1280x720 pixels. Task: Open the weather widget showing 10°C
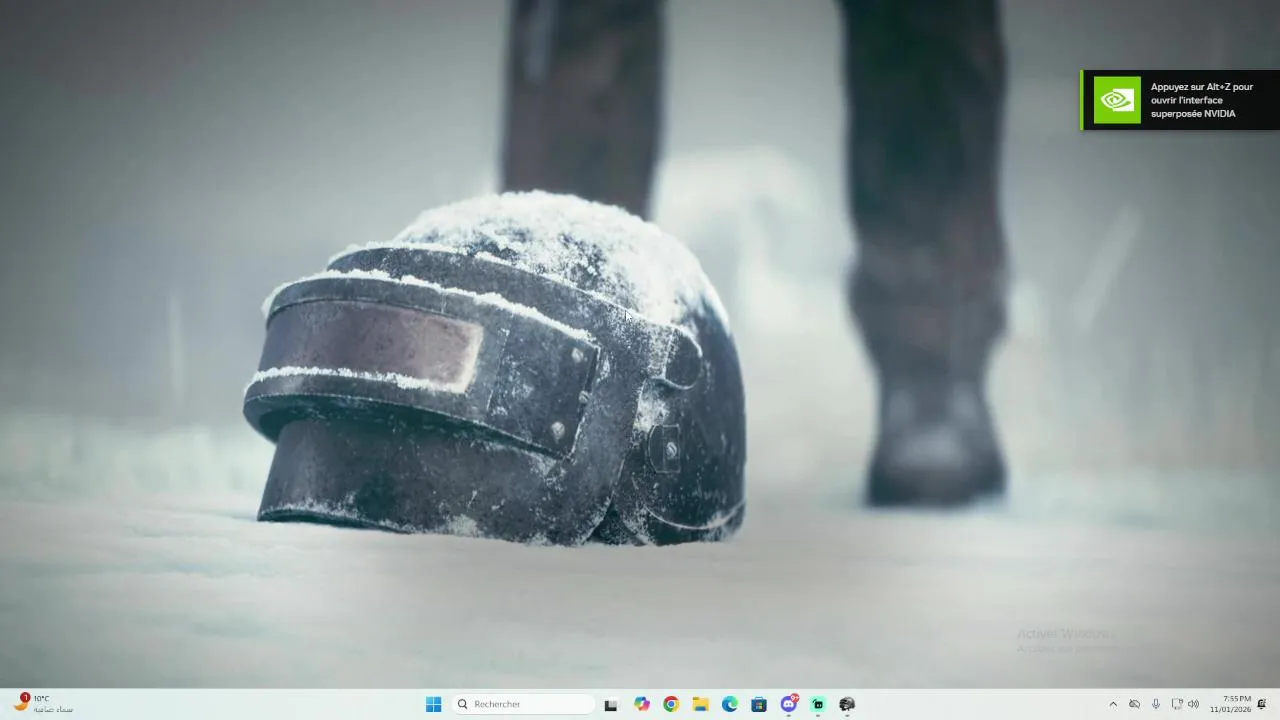tap(43, 703)
